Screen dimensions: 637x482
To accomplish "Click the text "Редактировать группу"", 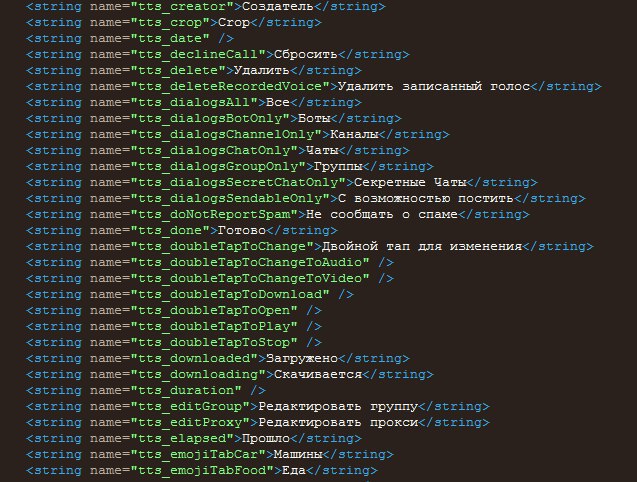I will tap(338, 407).
